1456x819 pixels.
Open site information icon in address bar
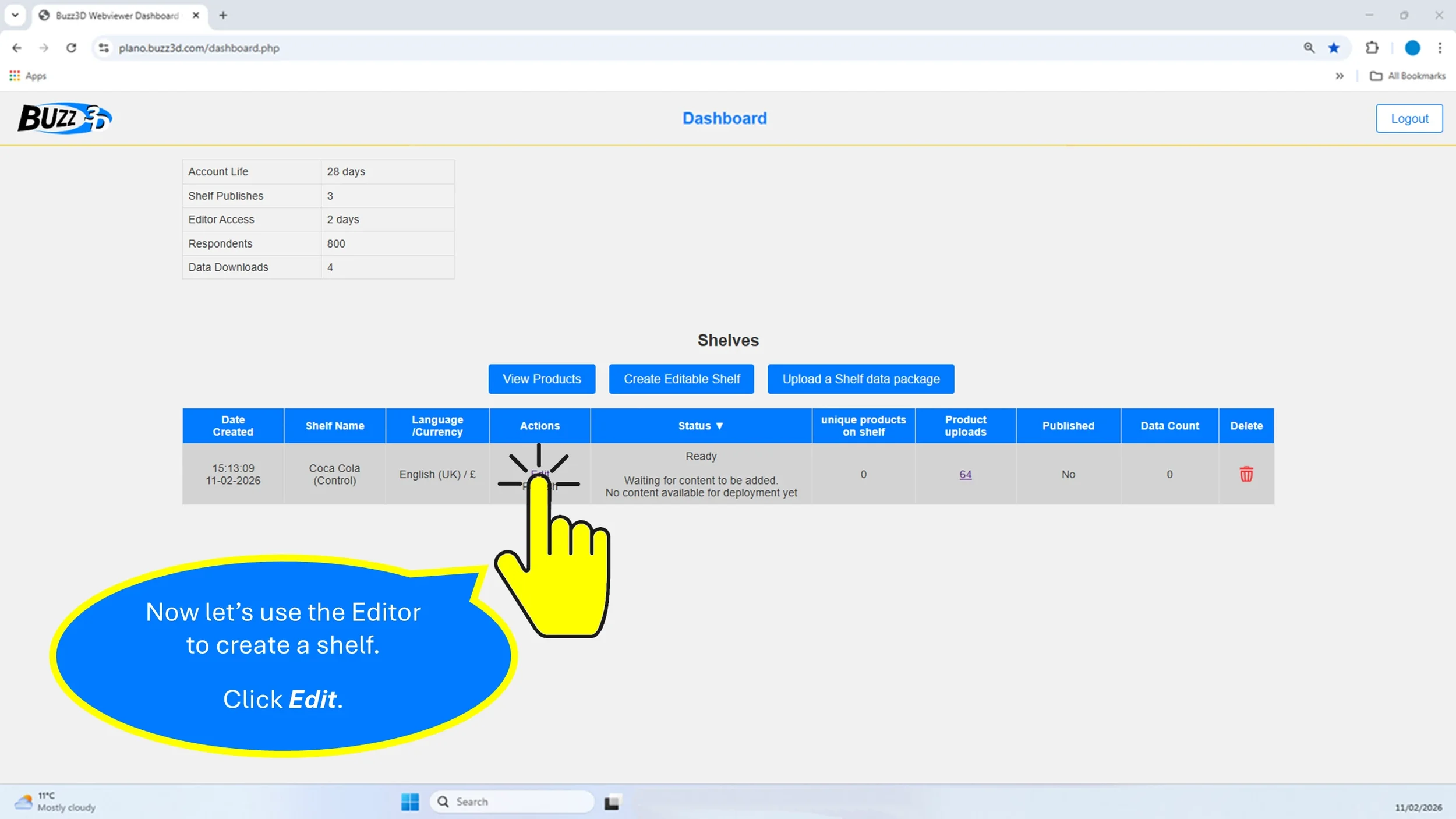[104, 48]
